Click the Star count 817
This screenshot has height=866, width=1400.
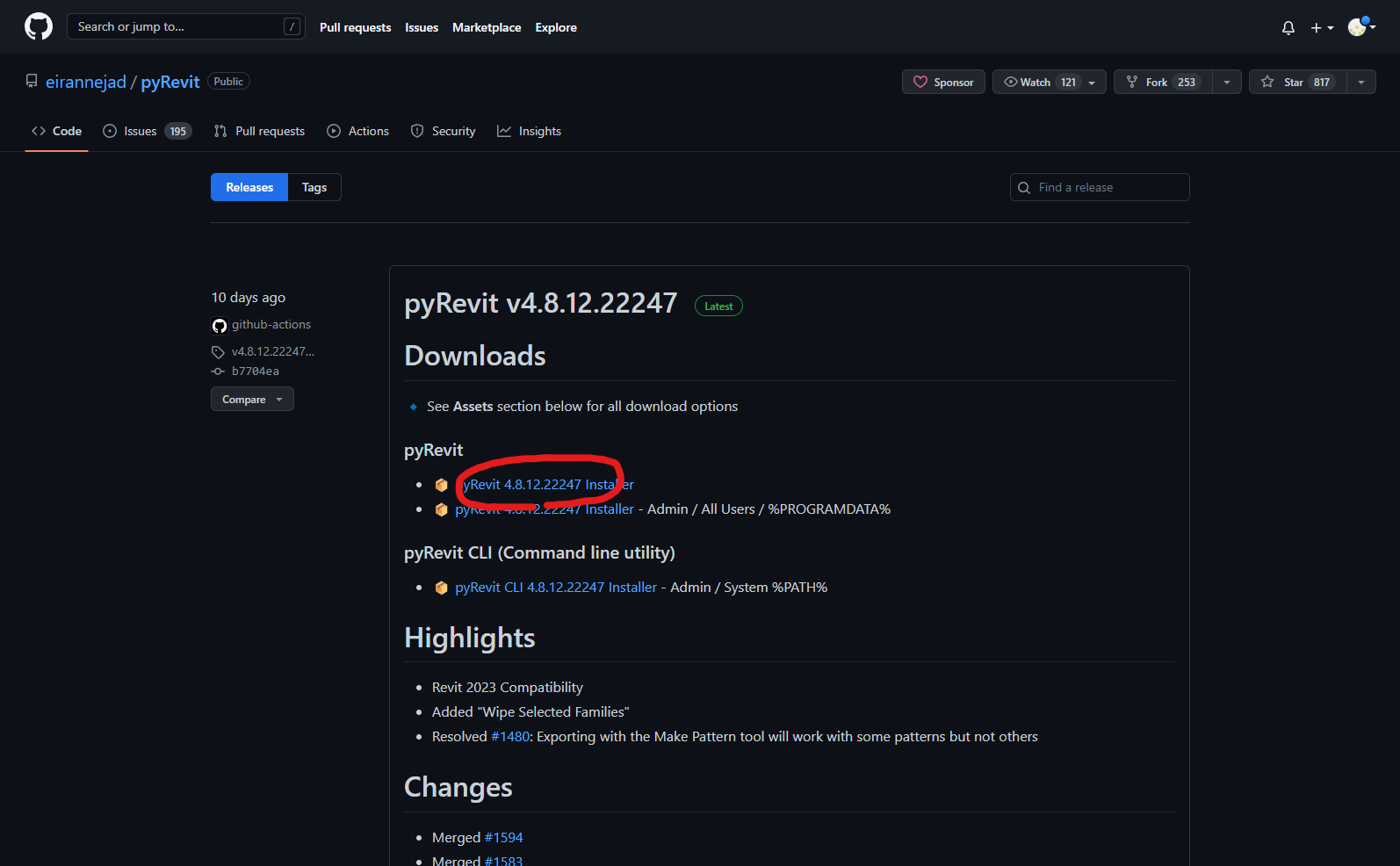click(x=1322, y=82)
